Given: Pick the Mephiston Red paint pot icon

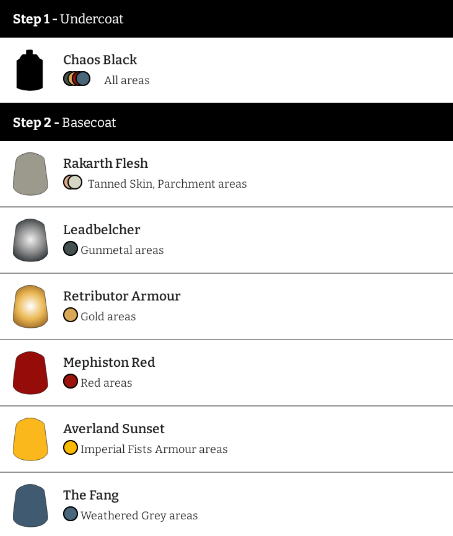Looking at the screenshot, I should pyautogui.click(x=30, y=373).
